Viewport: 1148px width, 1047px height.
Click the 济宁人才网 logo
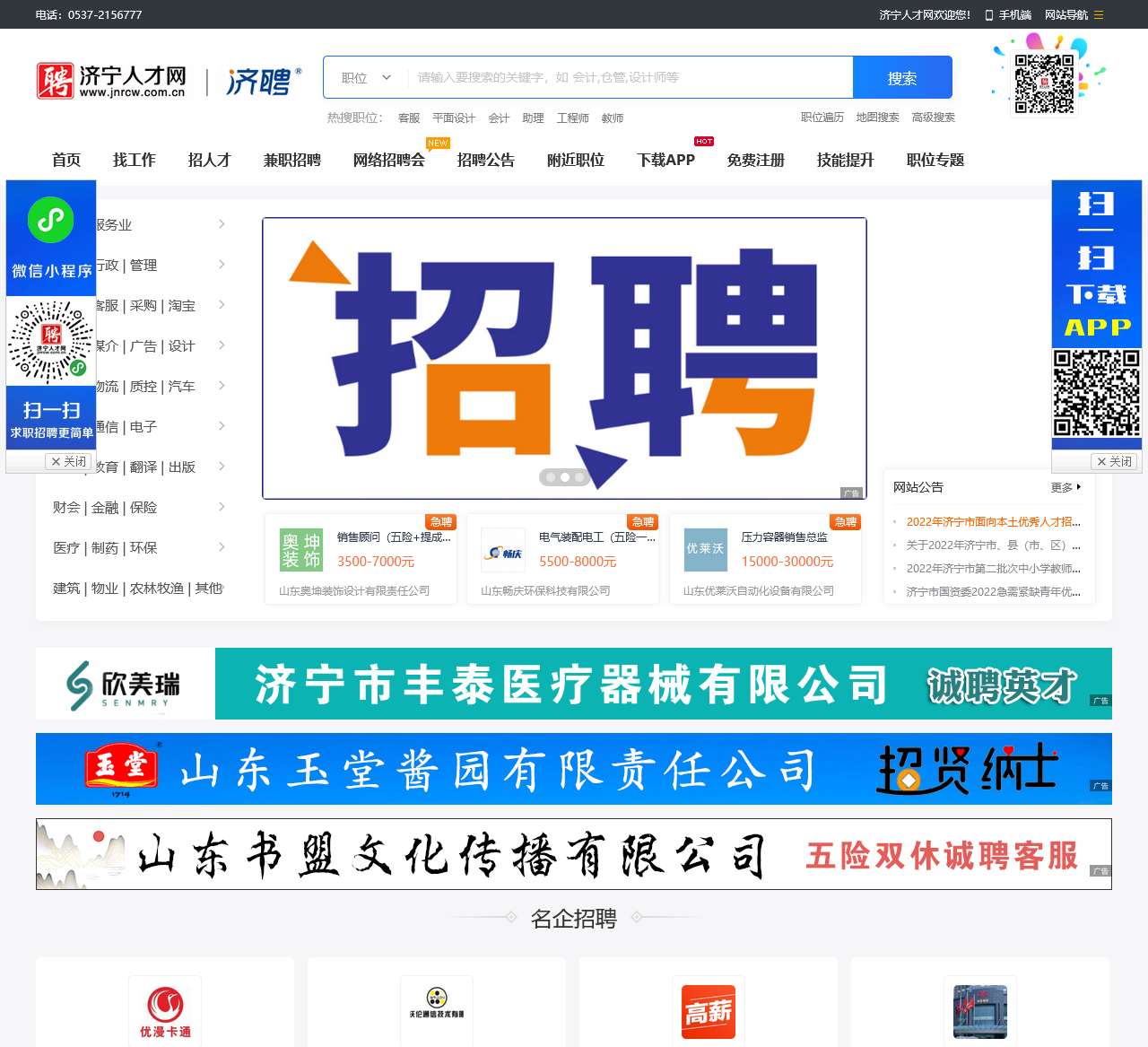click(112, 81)
